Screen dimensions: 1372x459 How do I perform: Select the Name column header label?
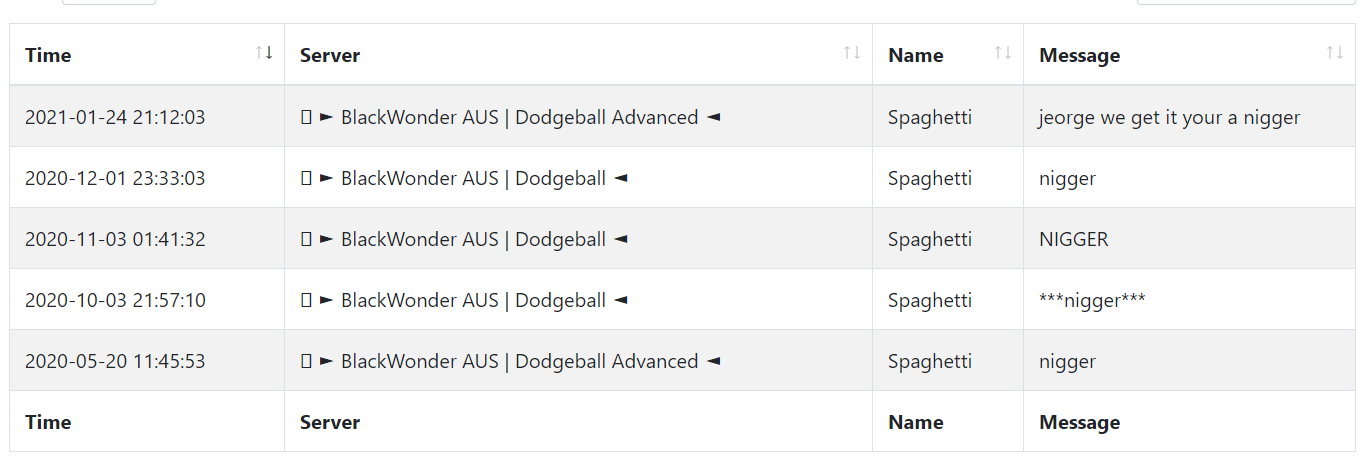(x=916, y=55)
